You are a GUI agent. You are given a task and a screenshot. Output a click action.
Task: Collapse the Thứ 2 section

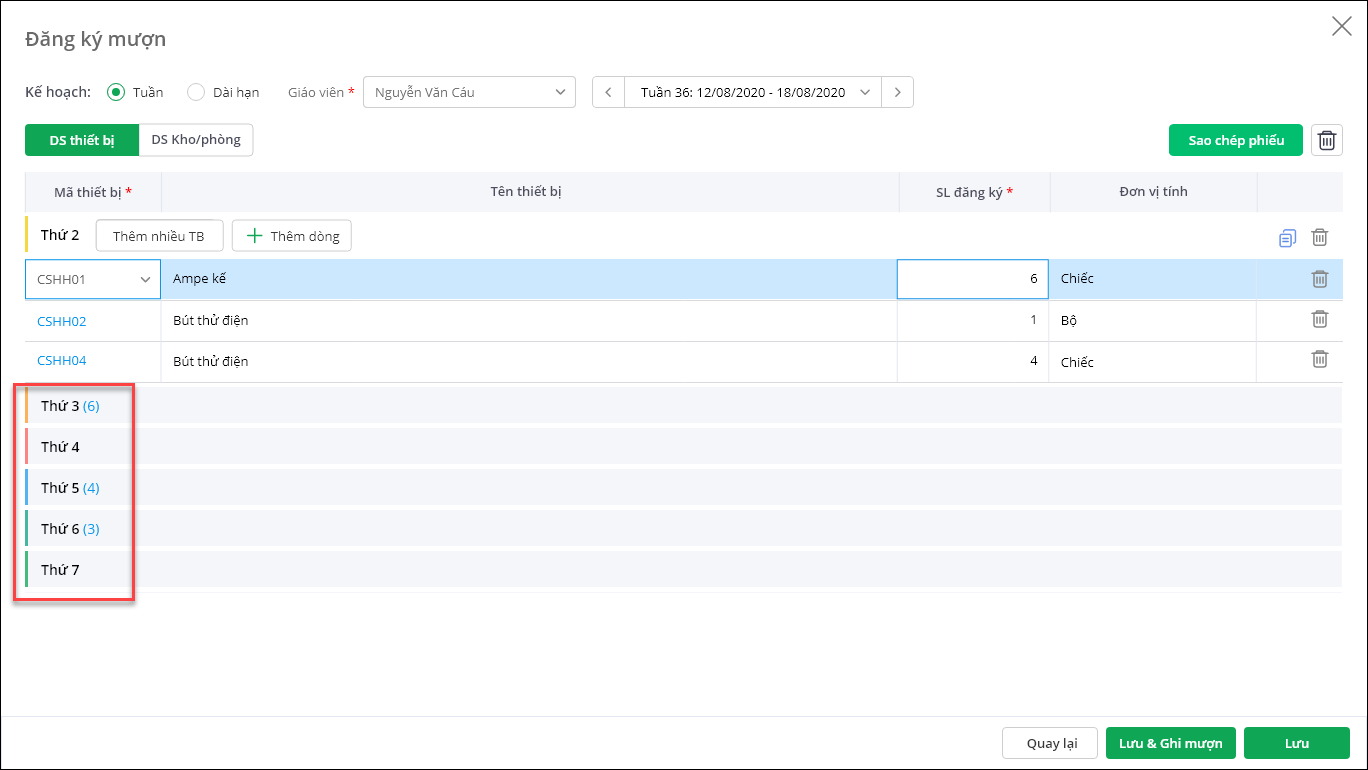tap(60, 235)
